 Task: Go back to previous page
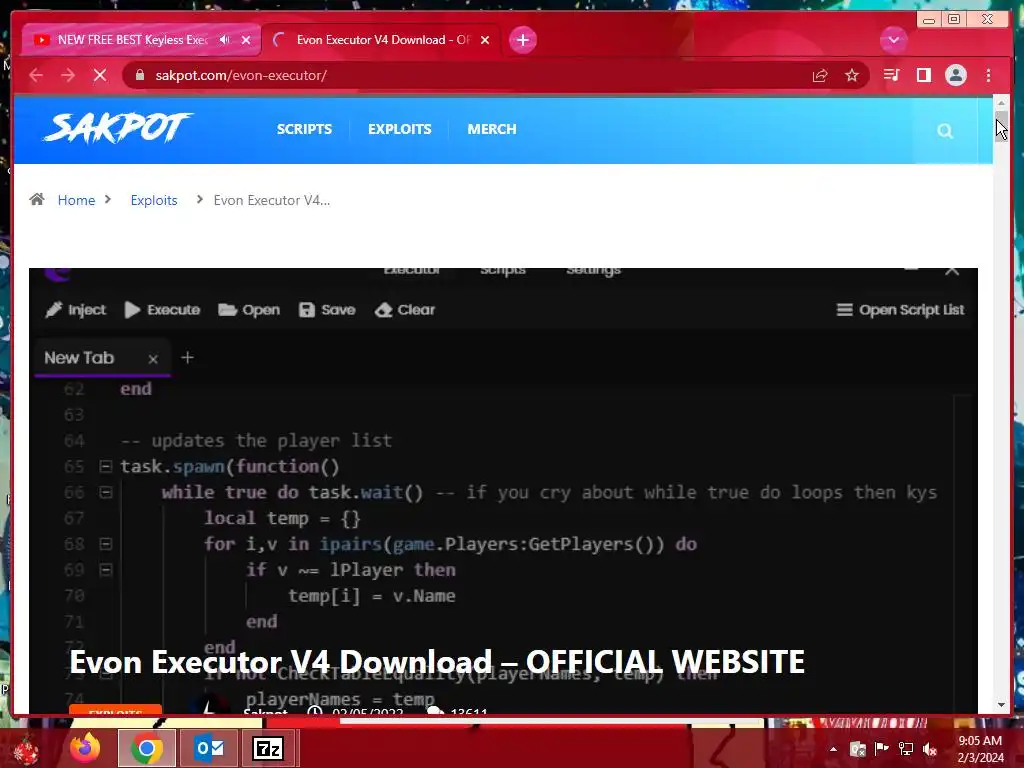36,75
